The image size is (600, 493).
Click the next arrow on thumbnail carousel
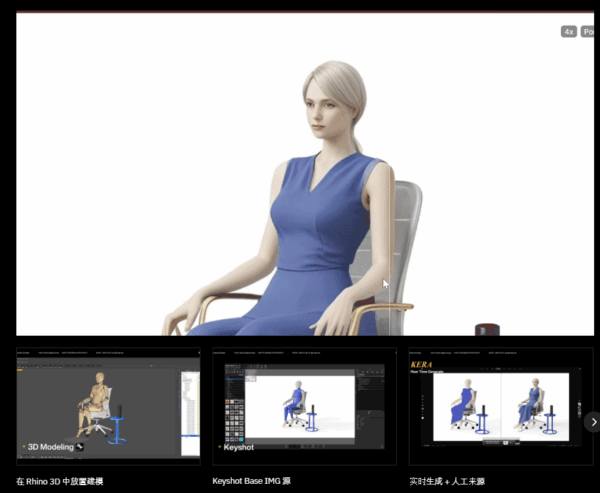(592, 422)
